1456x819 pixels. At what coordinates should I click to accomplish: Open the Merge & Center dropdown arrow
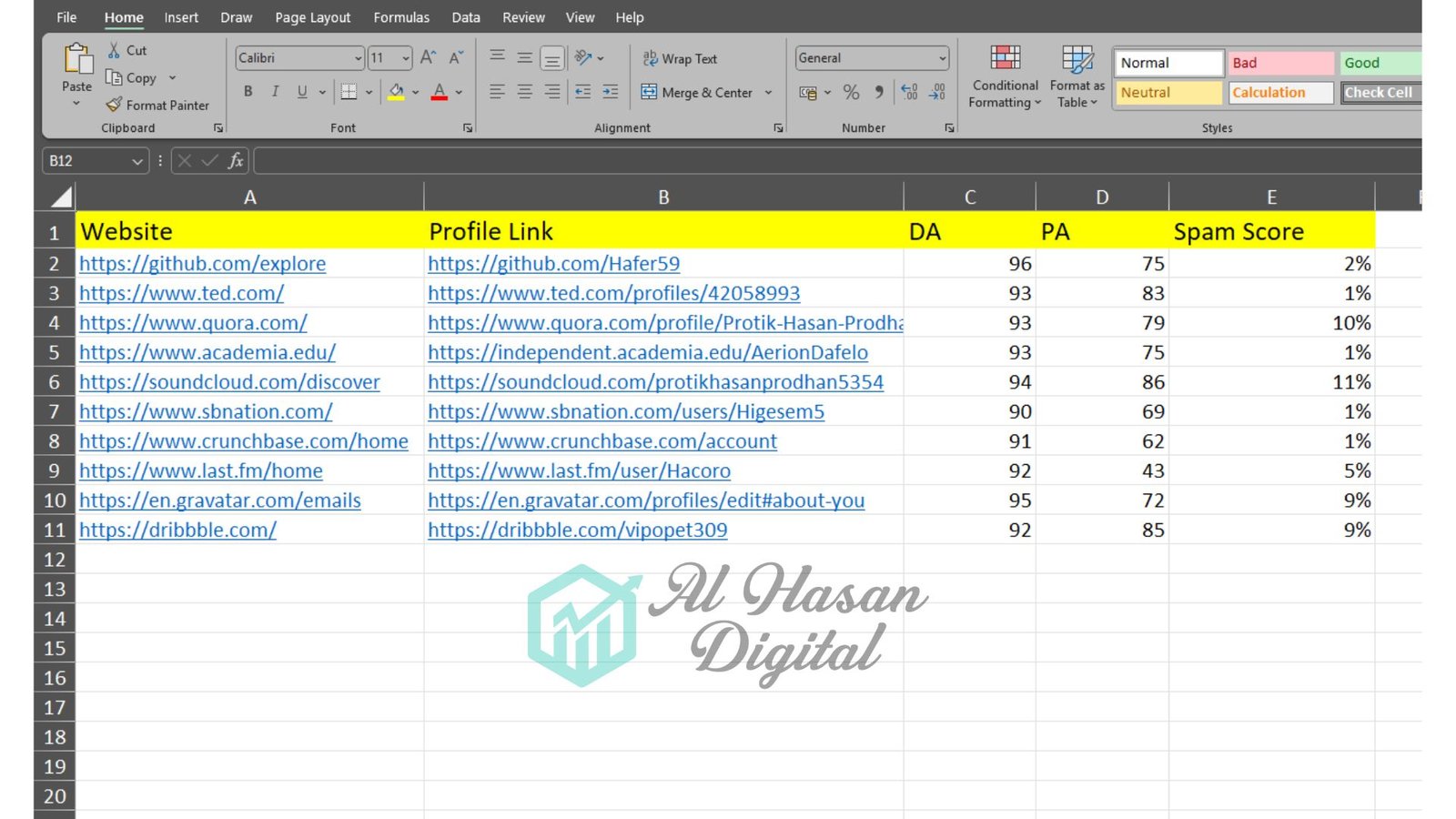point(768,93)
